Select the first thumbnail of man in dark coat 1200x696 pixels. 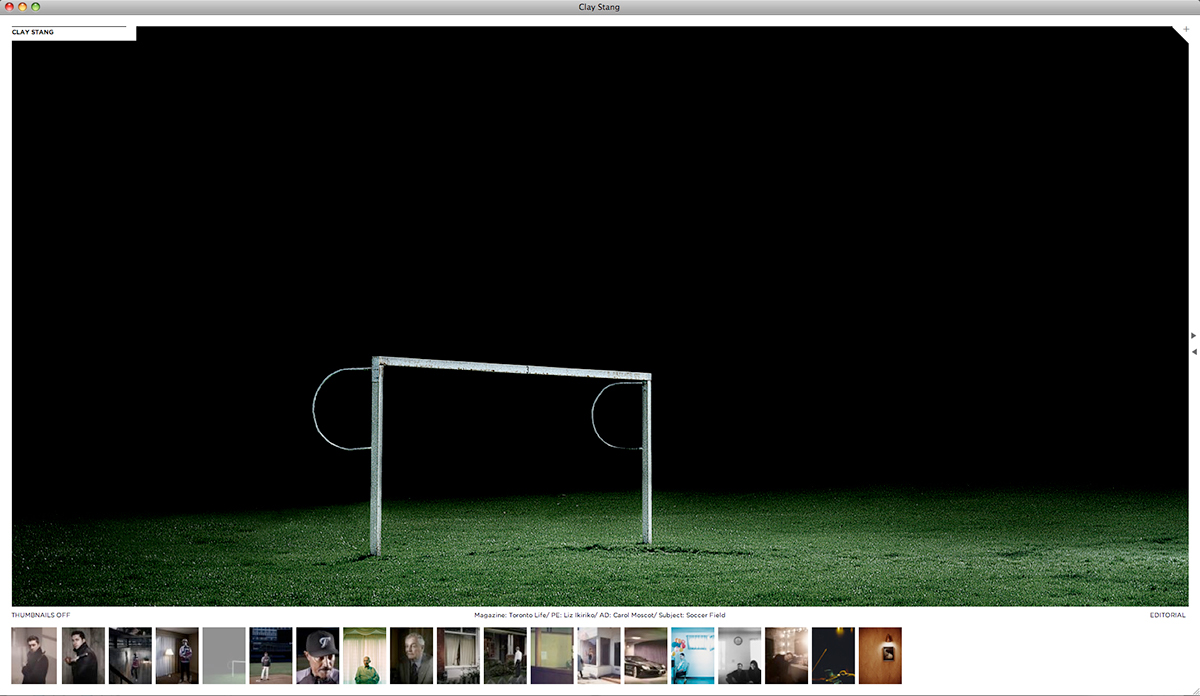(33, 656)
